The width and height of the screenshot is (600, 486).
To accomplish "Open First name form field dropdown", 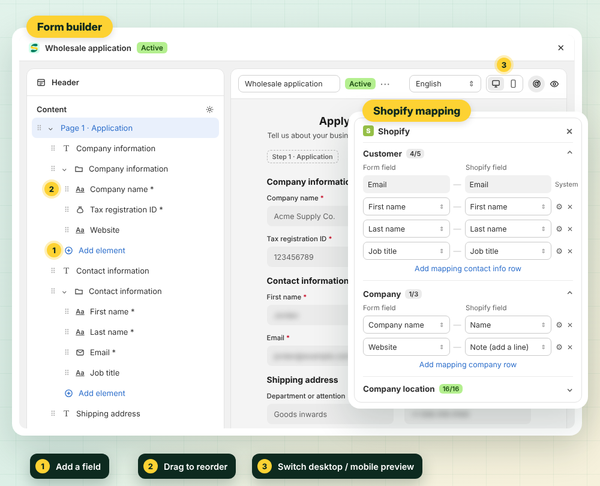I will click(406, 207).
